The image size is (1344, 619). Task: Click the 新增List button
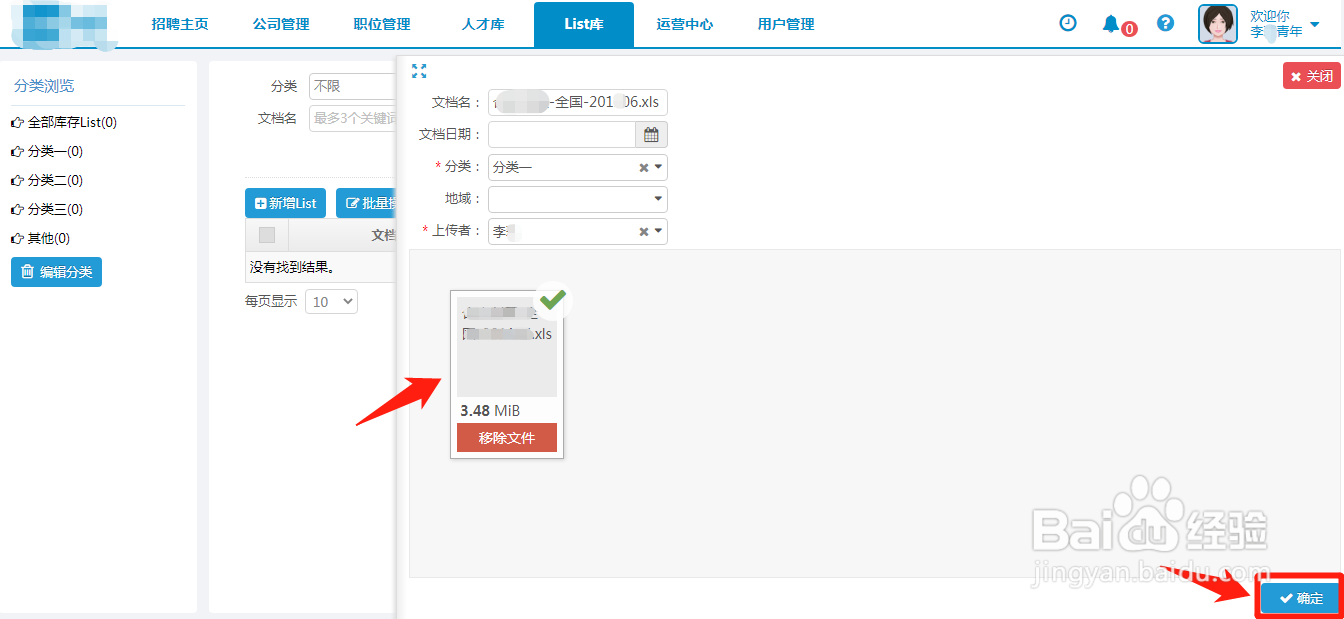pos(285,202)
